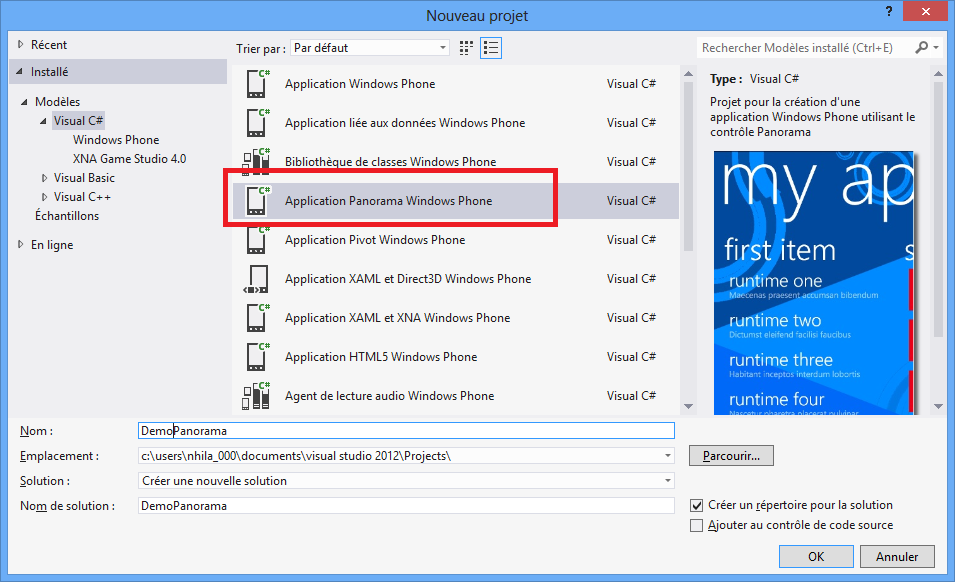Click the Agent de lecture audio icon
955x582 pixels.
tap(256, 396)
